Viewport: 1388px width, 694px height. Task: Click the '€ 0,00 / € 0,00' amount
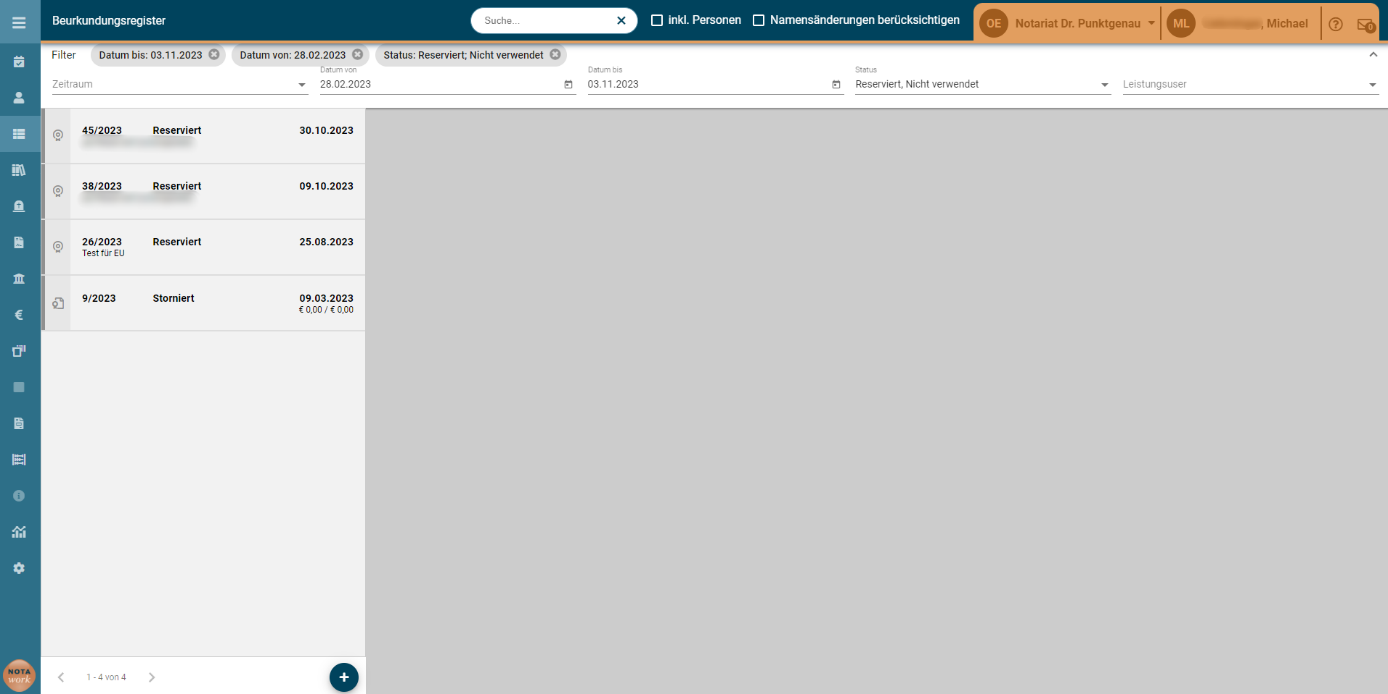point(326,310)
